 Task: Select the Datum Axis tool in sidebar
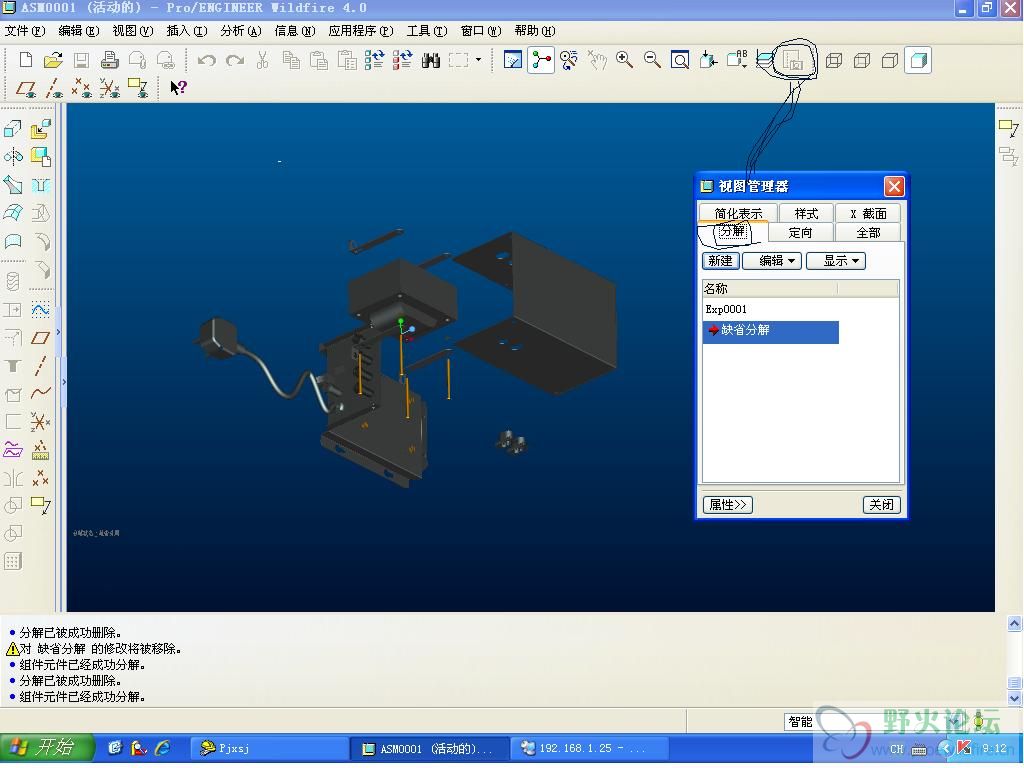pyautogui.click(x=40, y=366)
